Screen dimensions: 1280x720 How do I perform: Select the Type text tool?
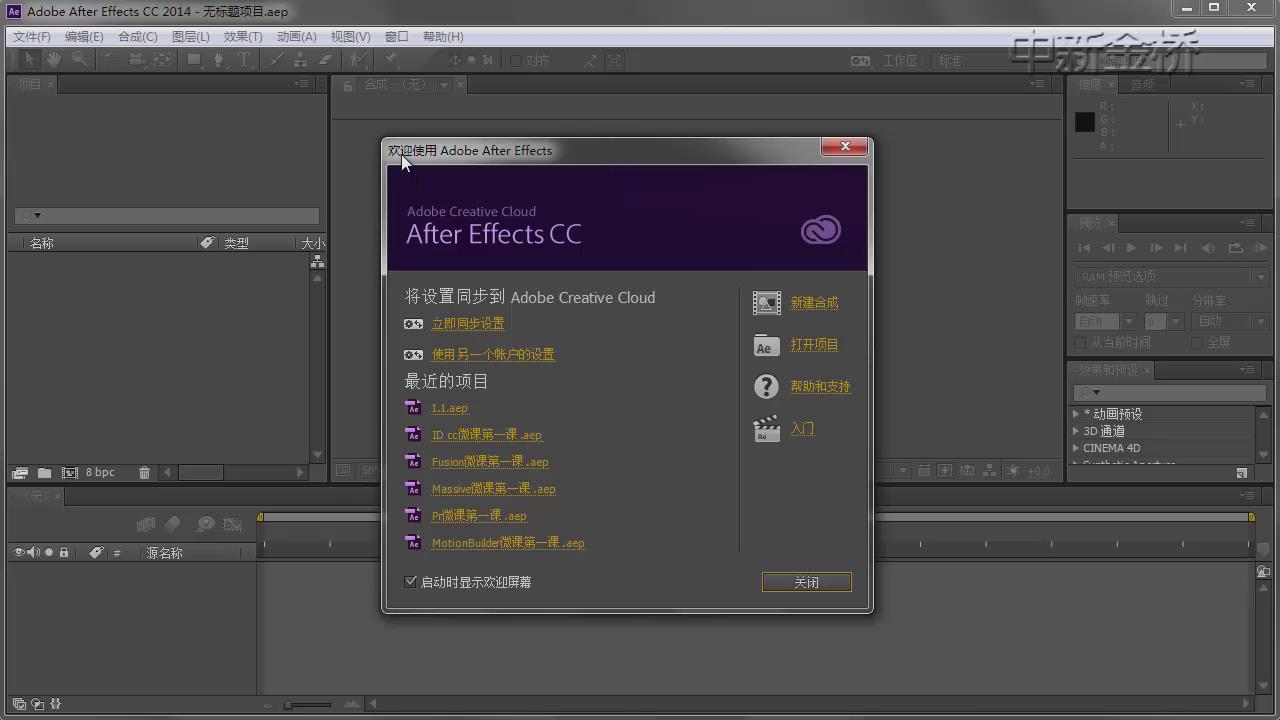[244, 60]
